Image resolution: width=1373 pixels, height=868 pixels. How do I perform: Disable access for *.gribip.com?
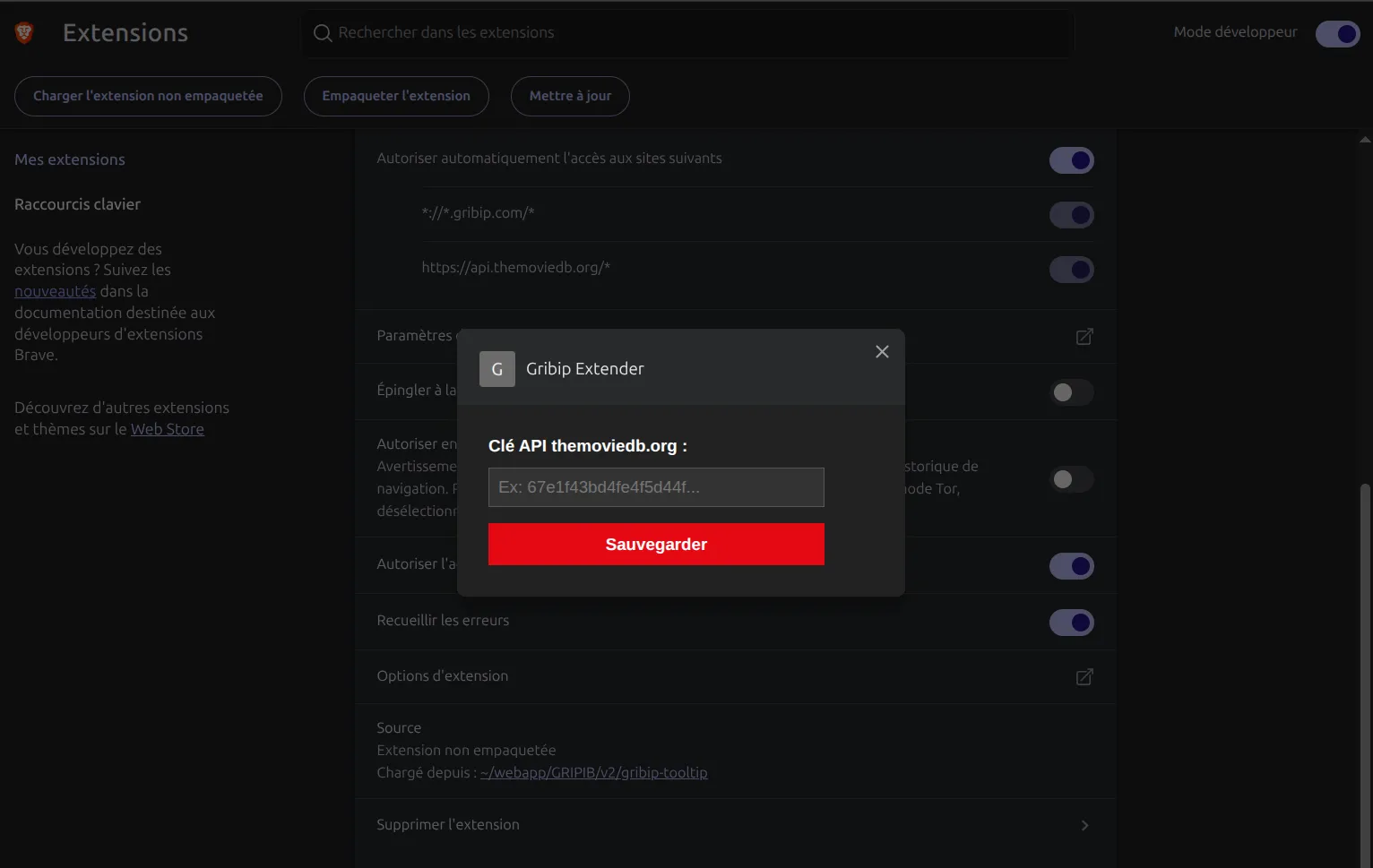pos(1072,215)
